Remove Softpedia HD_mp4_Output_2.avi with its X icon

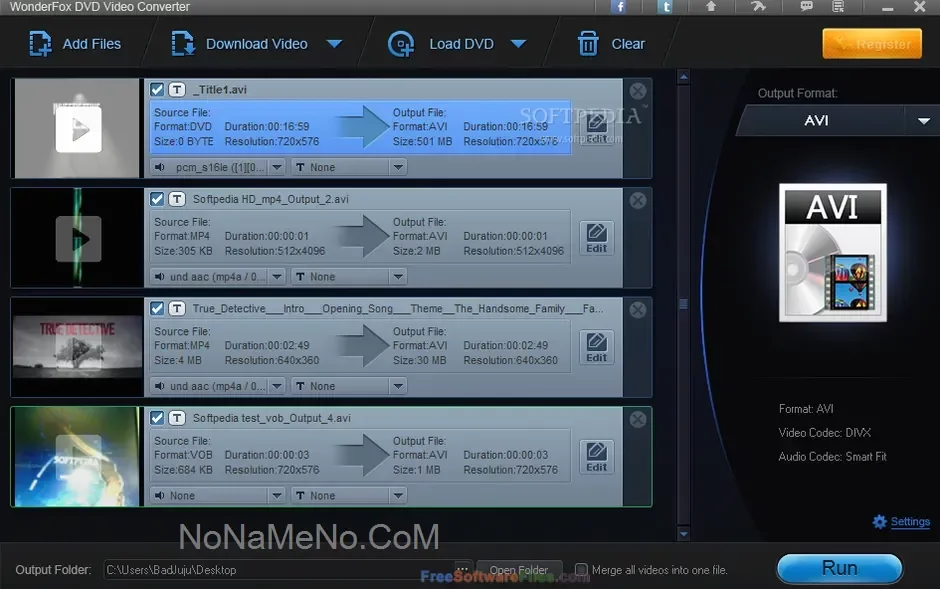(637, 200)
